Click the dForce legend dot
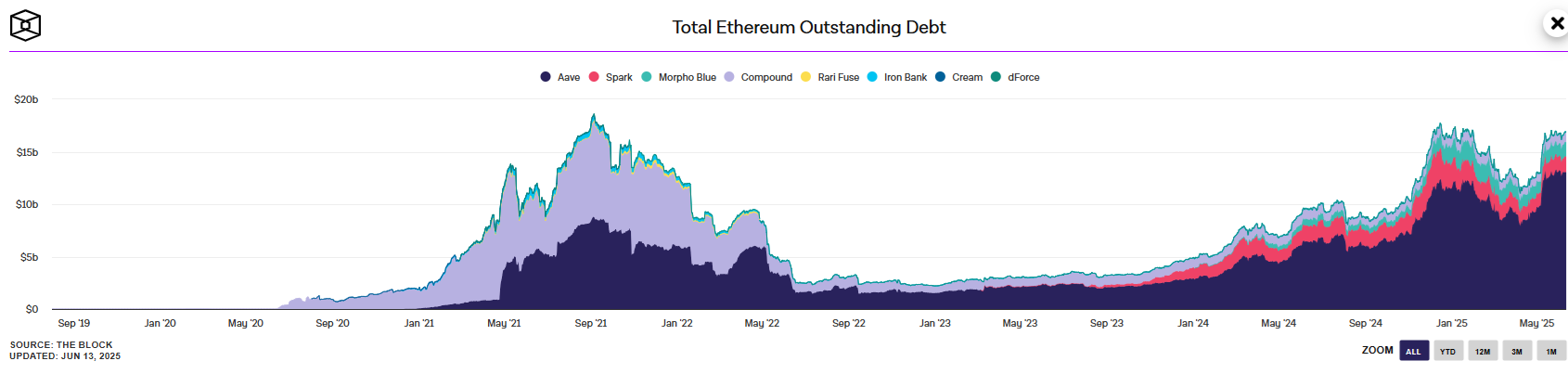 click(996, 77)
